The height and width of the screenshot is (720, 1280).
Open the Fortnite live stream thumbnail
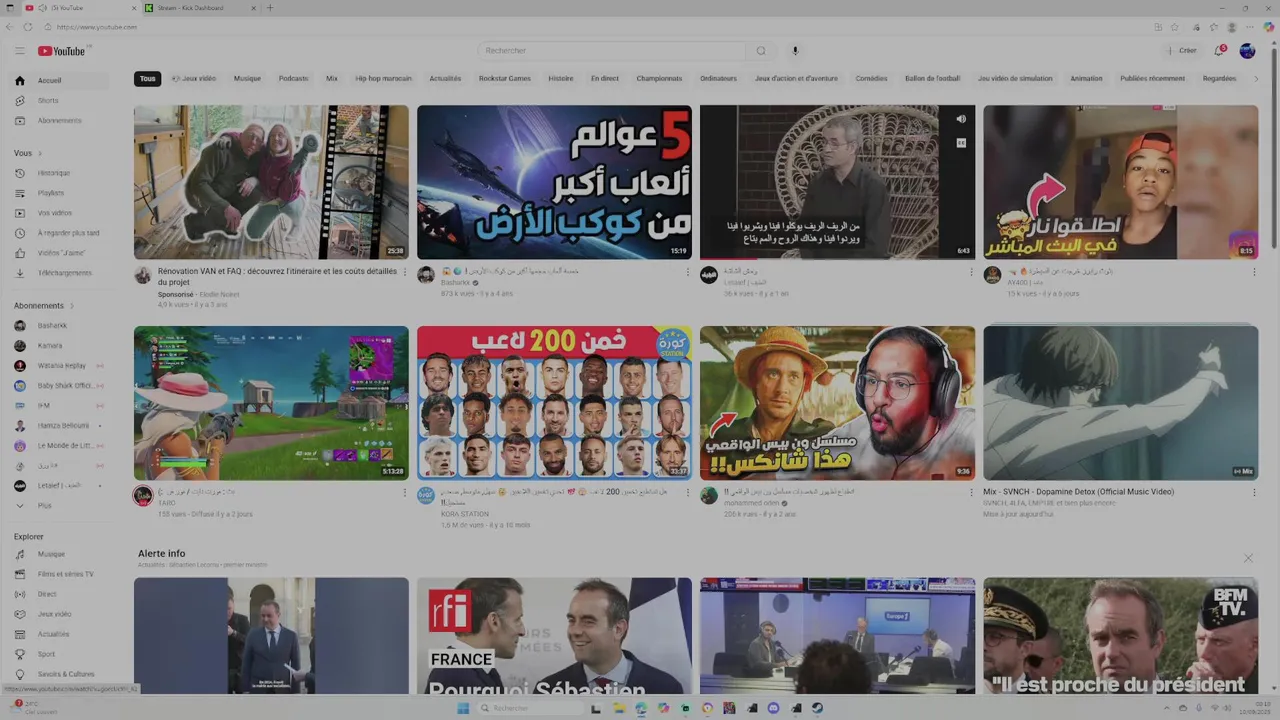coord(271,403)
